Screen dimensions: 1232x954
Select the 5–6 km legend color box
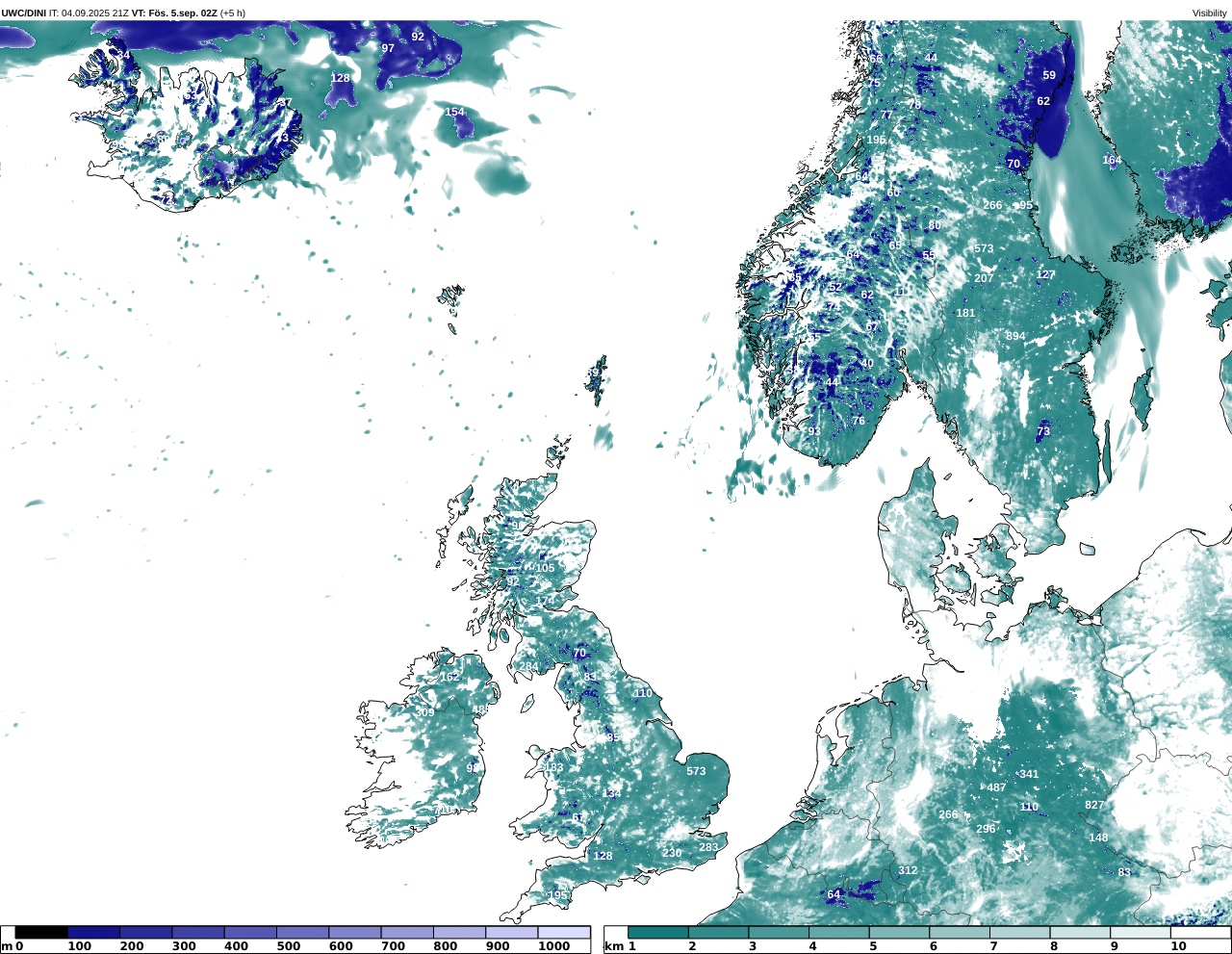click(x=899, y=932)
